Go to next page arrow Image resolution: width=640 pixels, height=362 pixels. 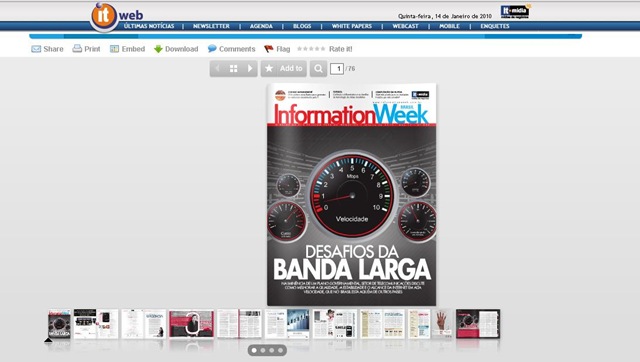250,69
